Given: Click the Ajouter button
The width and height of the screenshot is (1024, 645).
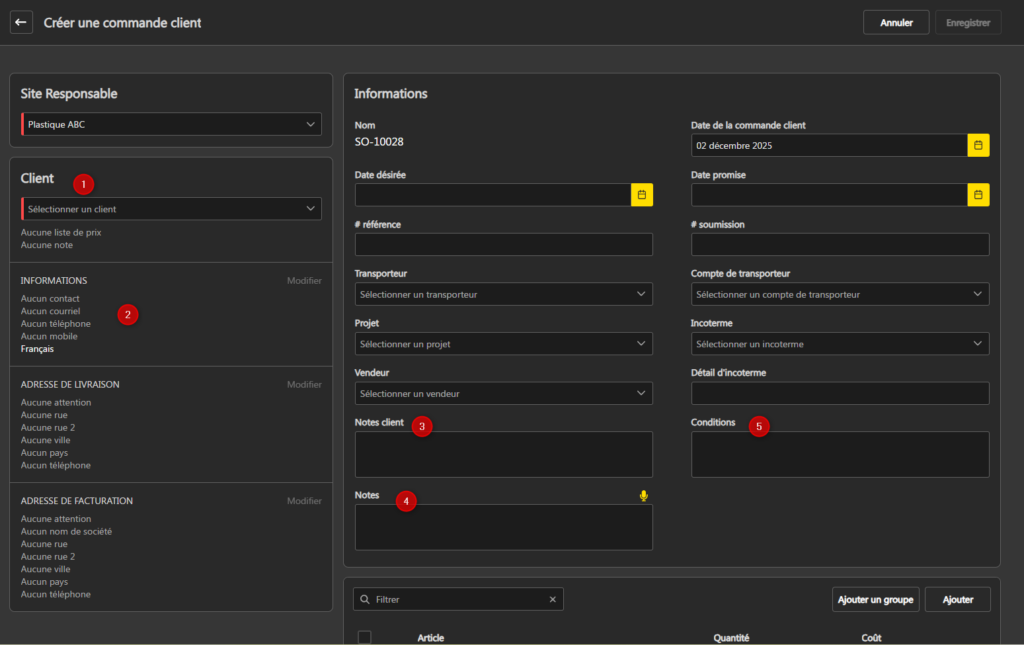Looking at the screenshot, I should point(957,599).
